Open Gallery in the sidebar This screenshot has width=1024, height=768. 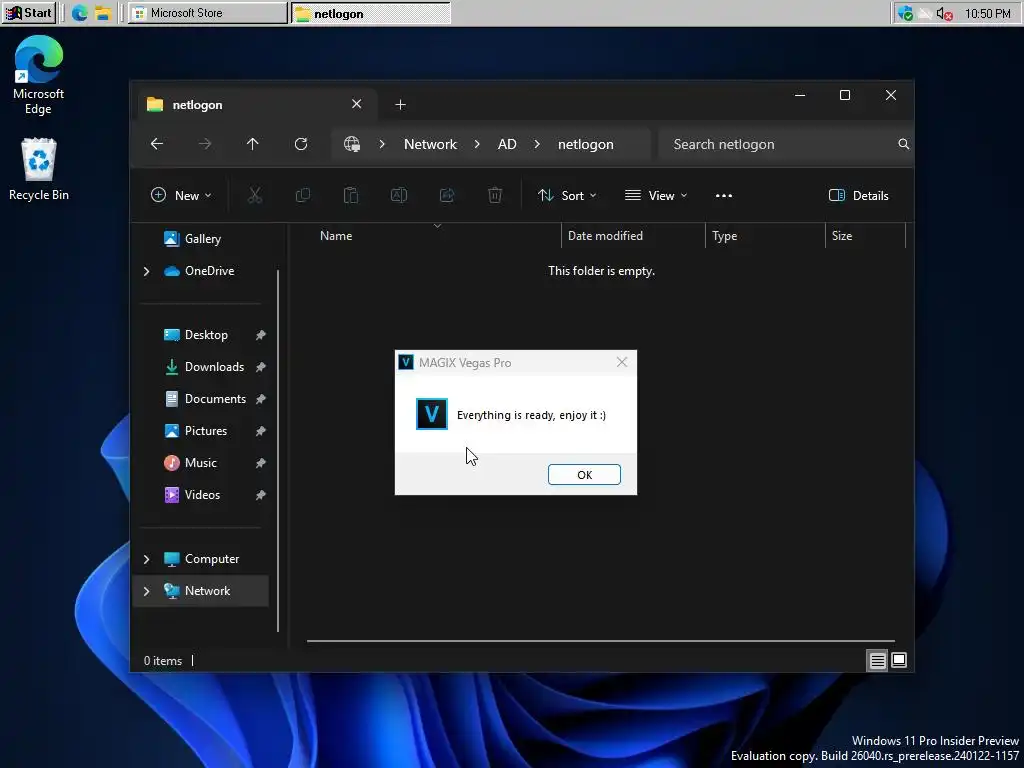202,239
